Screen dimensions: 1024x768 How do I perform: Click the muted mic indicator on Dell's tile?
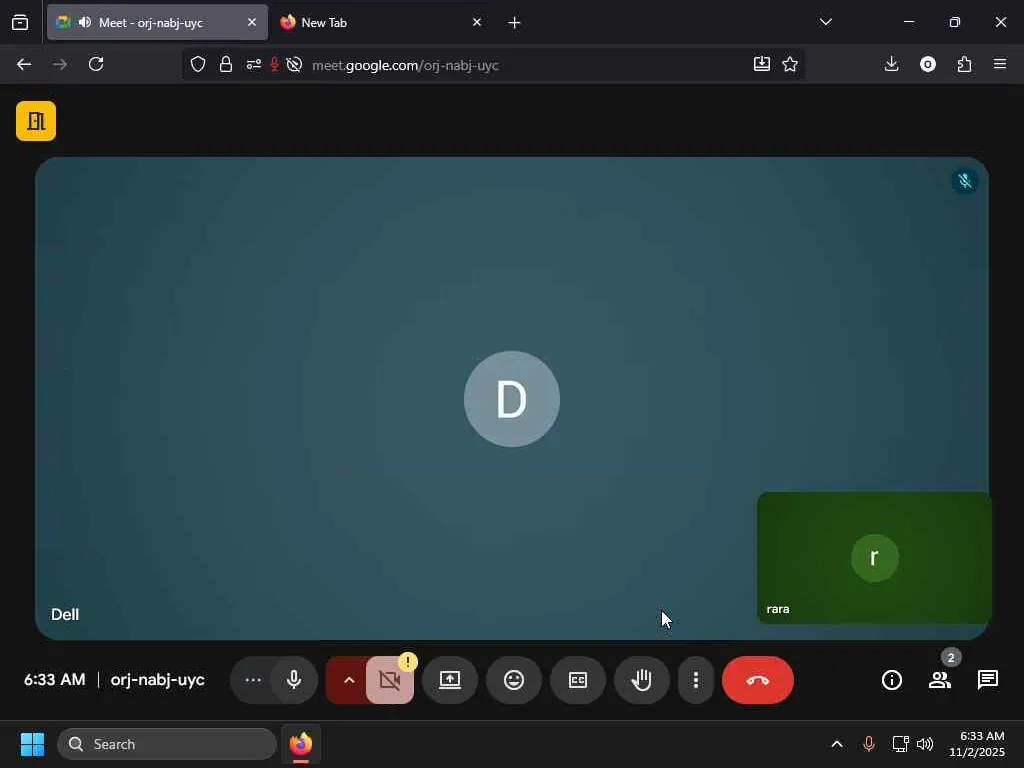coord(965,181)
